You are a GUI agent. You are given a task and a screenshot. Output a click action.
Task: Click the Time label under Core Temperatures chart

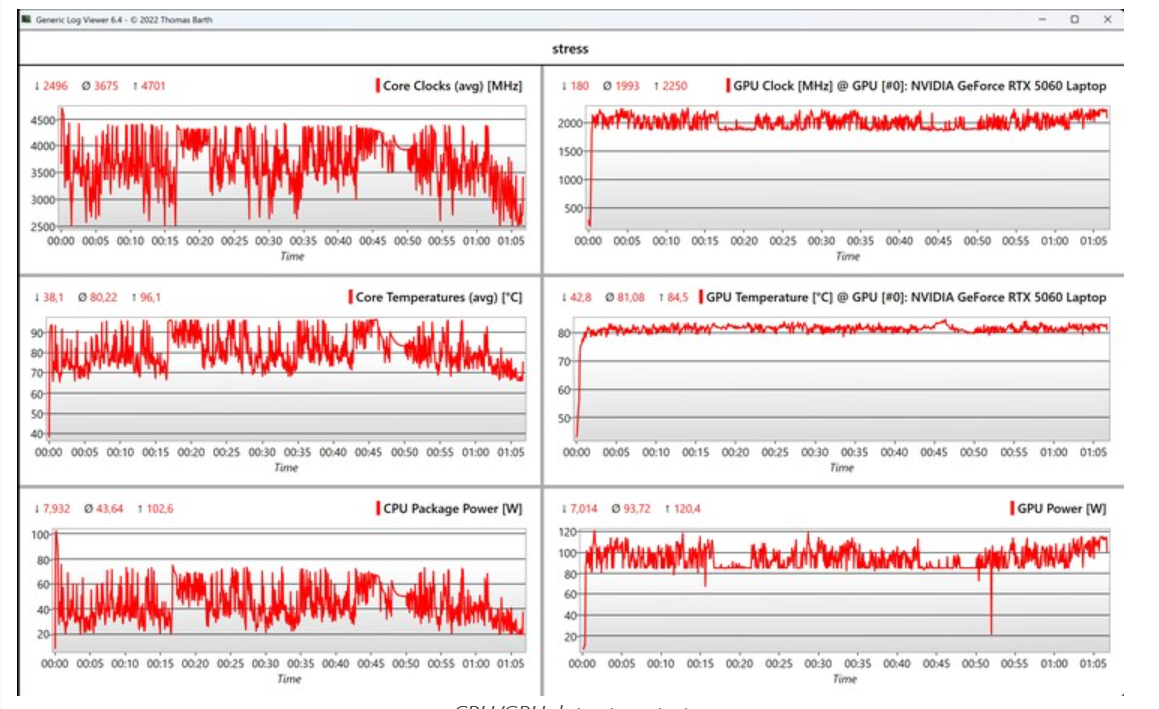pyautogui.click(x=286, y=468)
